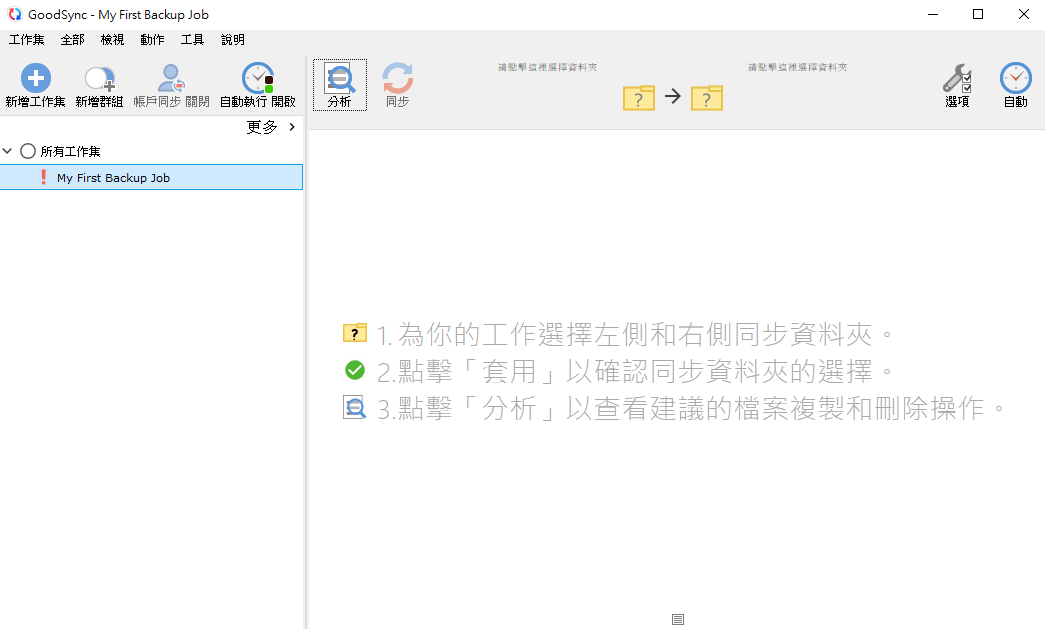The width and height of the screenshot is (1045, 629).
Task: Select the right sync folder icon
Action: click(x=707, y=97)
